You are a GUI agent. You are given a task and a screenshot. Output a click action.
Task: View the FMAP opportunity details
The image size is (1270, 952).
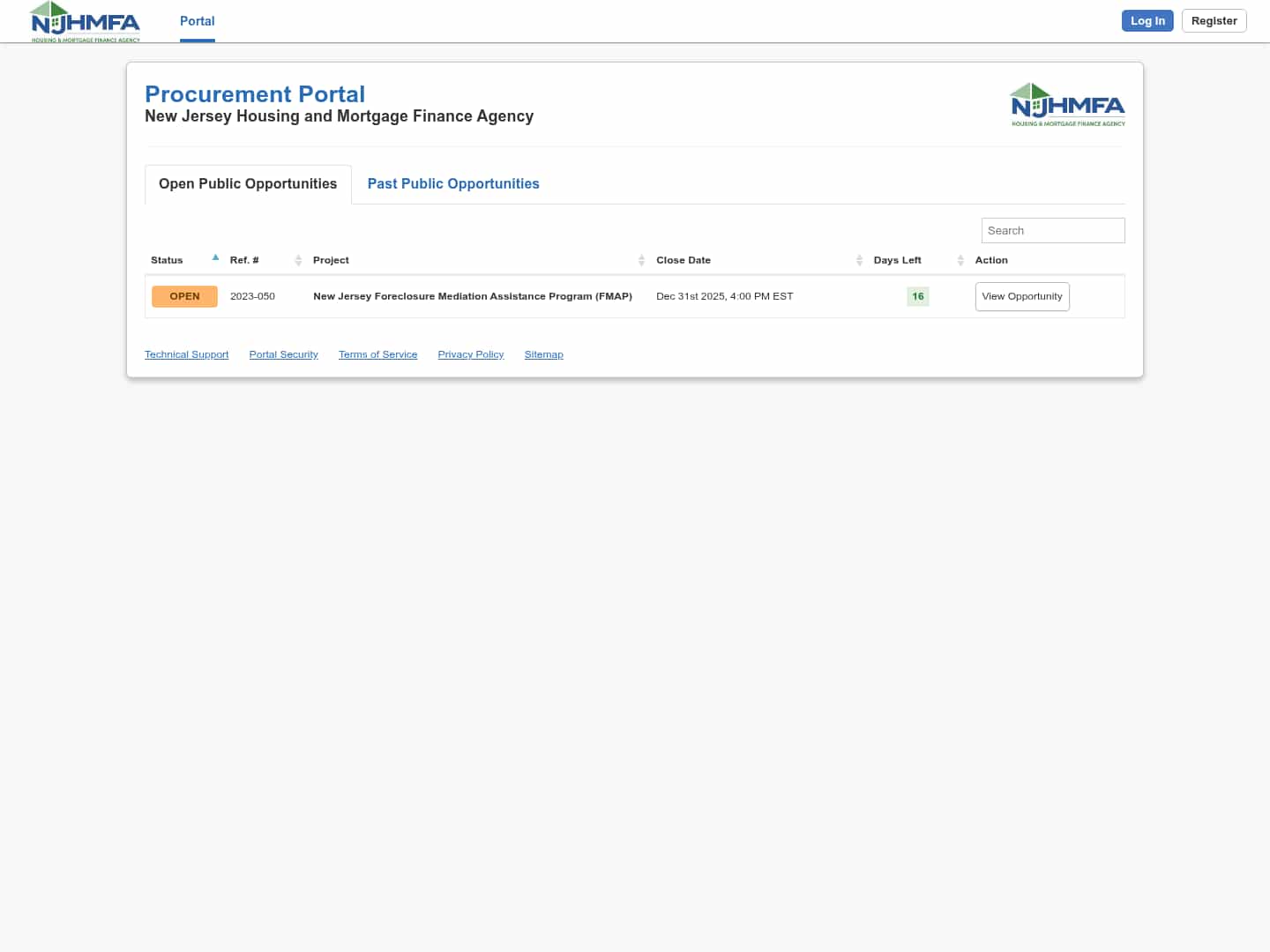coord(1022,296)
